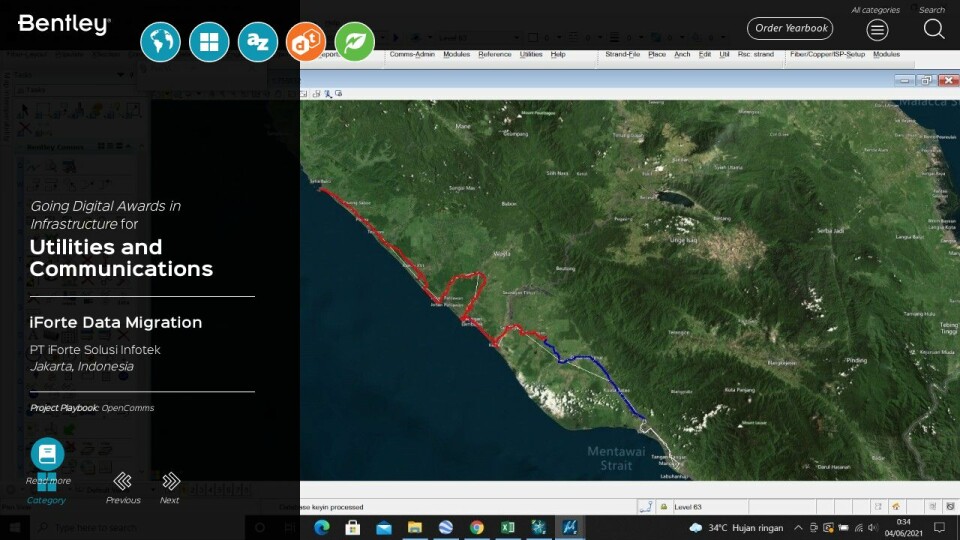The width and height of the screenshot is (960, 540).
Task: Open Microsoft Edge from the taskbar
Action: (x=321, y=527)
